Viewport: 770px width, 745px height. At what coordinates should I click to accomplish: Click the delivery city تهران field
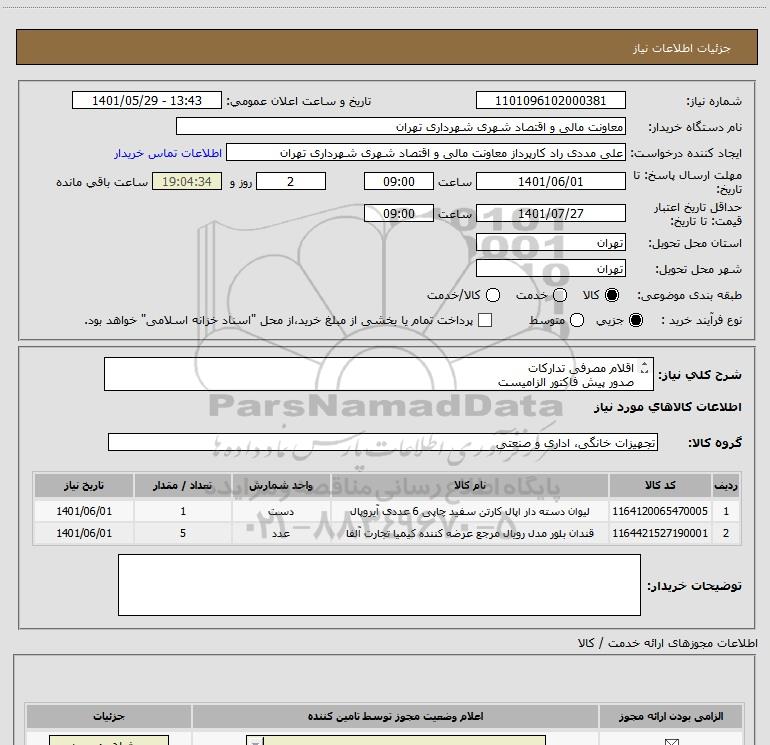550,268
